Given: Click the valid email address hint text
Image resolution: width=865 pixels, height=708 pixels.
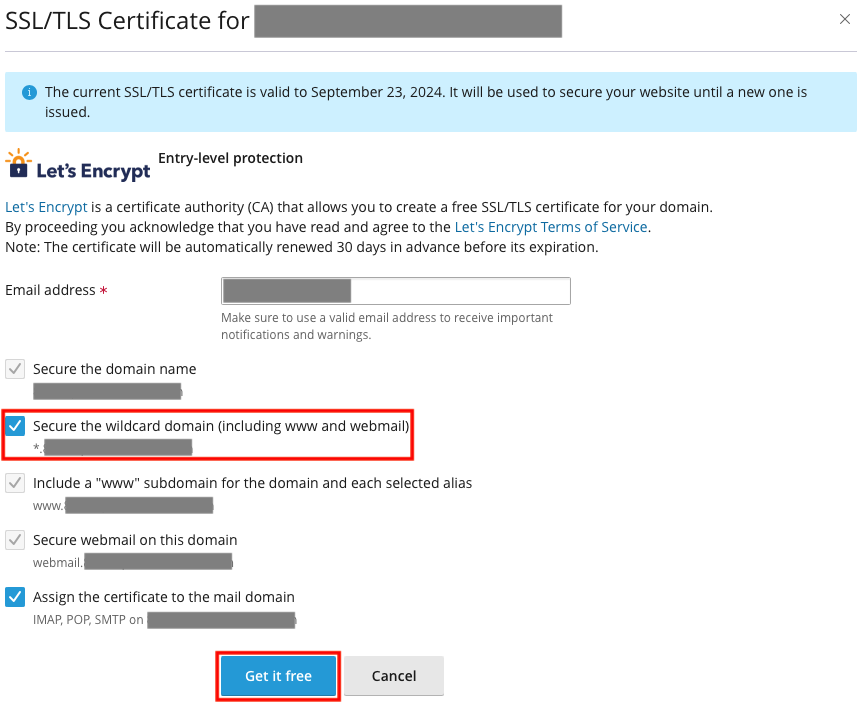Looking at the screenshot, I should tap(387, 326).
